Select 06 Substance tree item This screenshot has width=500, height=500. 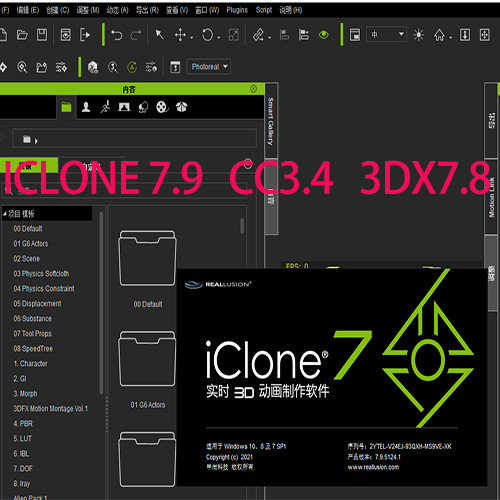point(32,319)
